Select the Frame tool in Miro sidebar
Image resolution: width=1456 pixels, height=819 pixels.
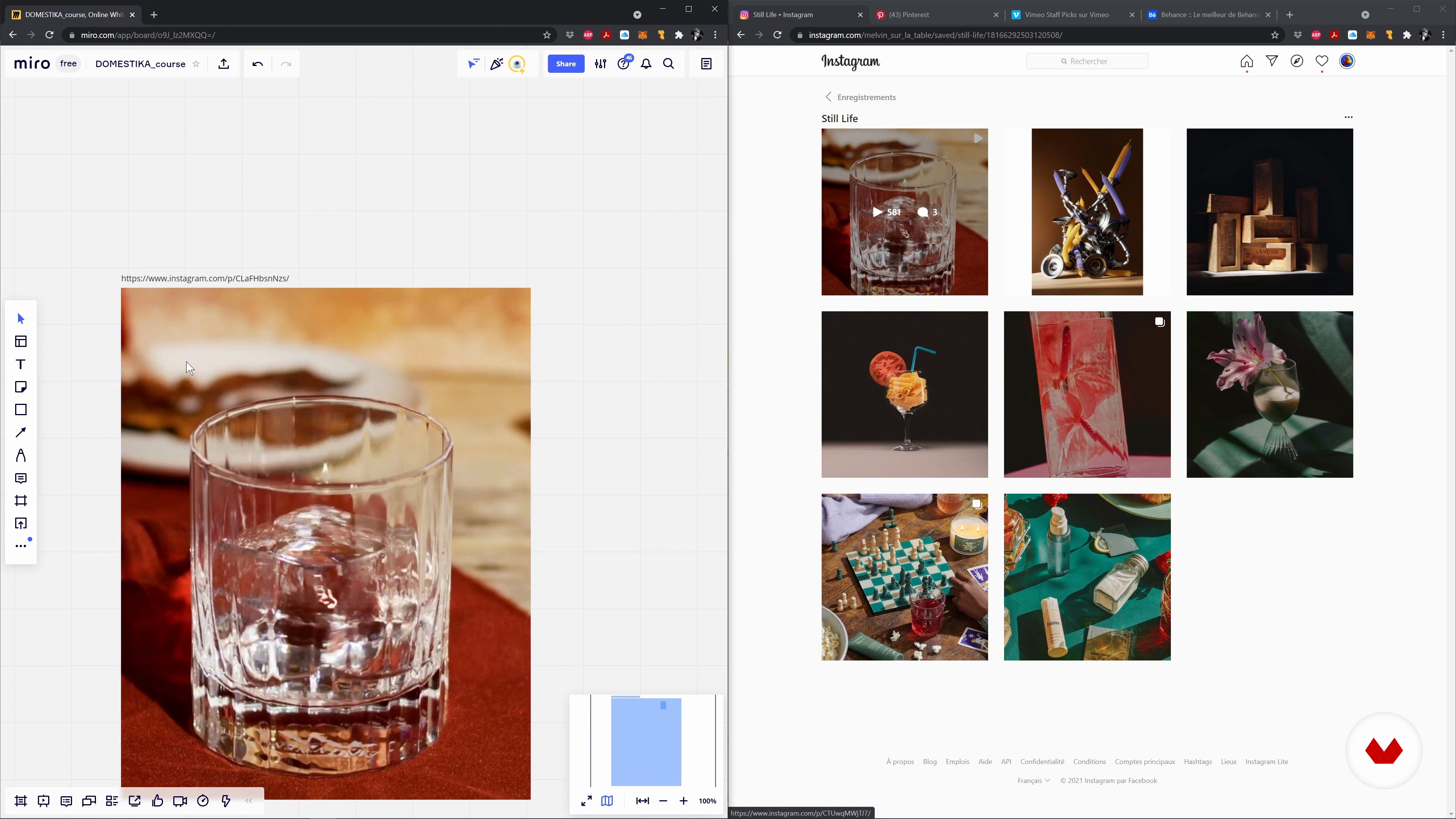21,501
